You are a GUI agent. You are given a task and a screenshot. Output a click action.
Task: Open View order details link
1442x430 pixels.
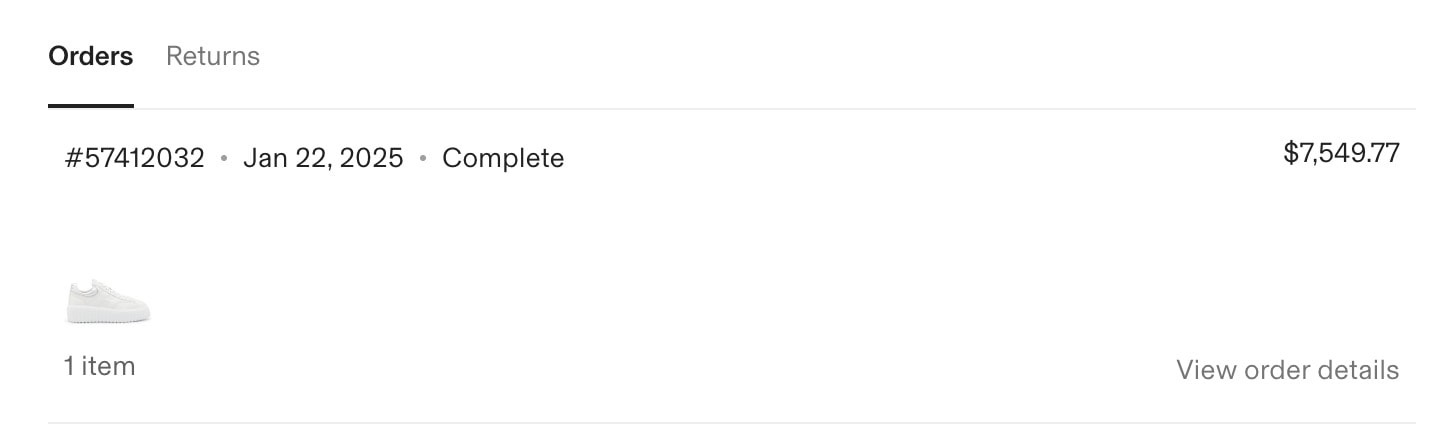click(x=1287, y=370)
